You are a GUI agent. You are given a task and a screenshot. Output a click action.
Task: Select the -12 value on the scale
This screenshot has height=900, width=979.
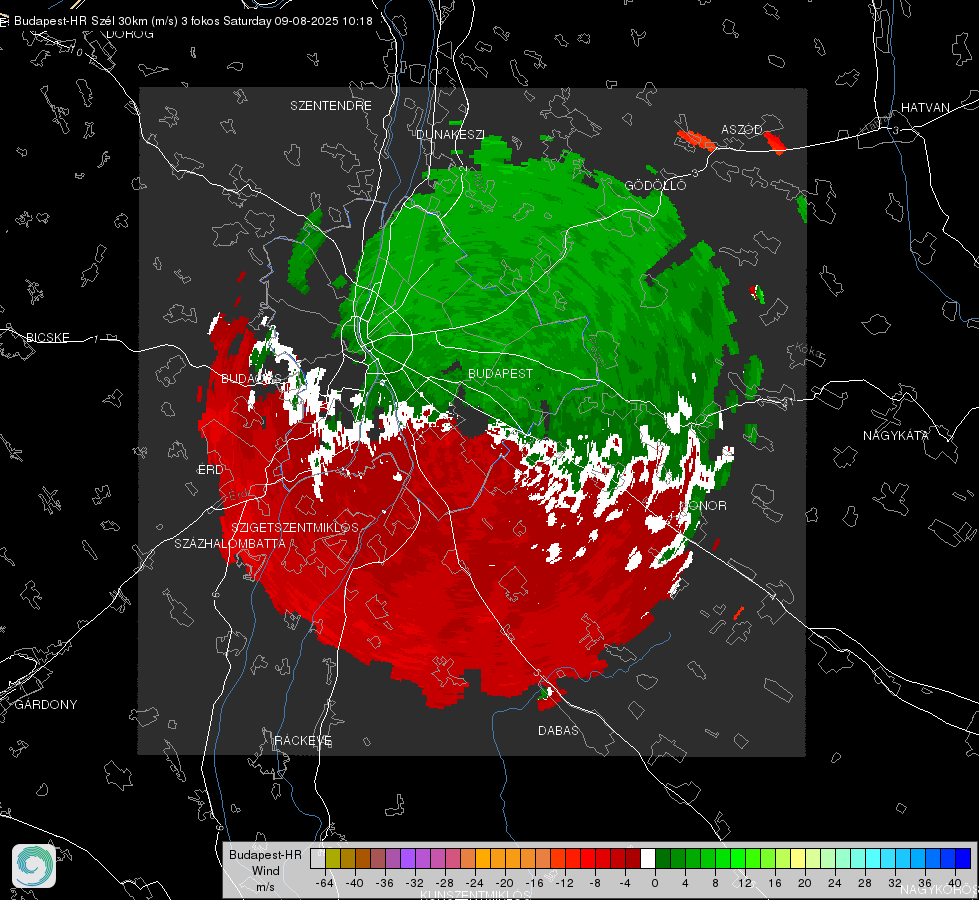564,883
